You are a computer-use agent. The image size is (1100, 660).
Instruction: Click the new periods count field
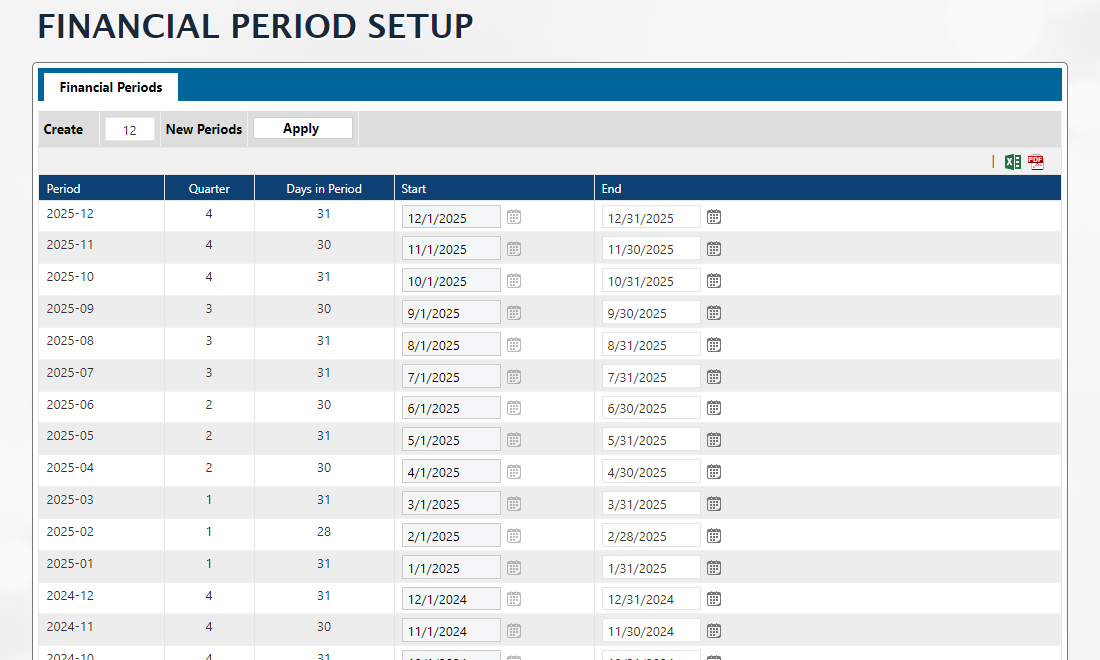129,129
